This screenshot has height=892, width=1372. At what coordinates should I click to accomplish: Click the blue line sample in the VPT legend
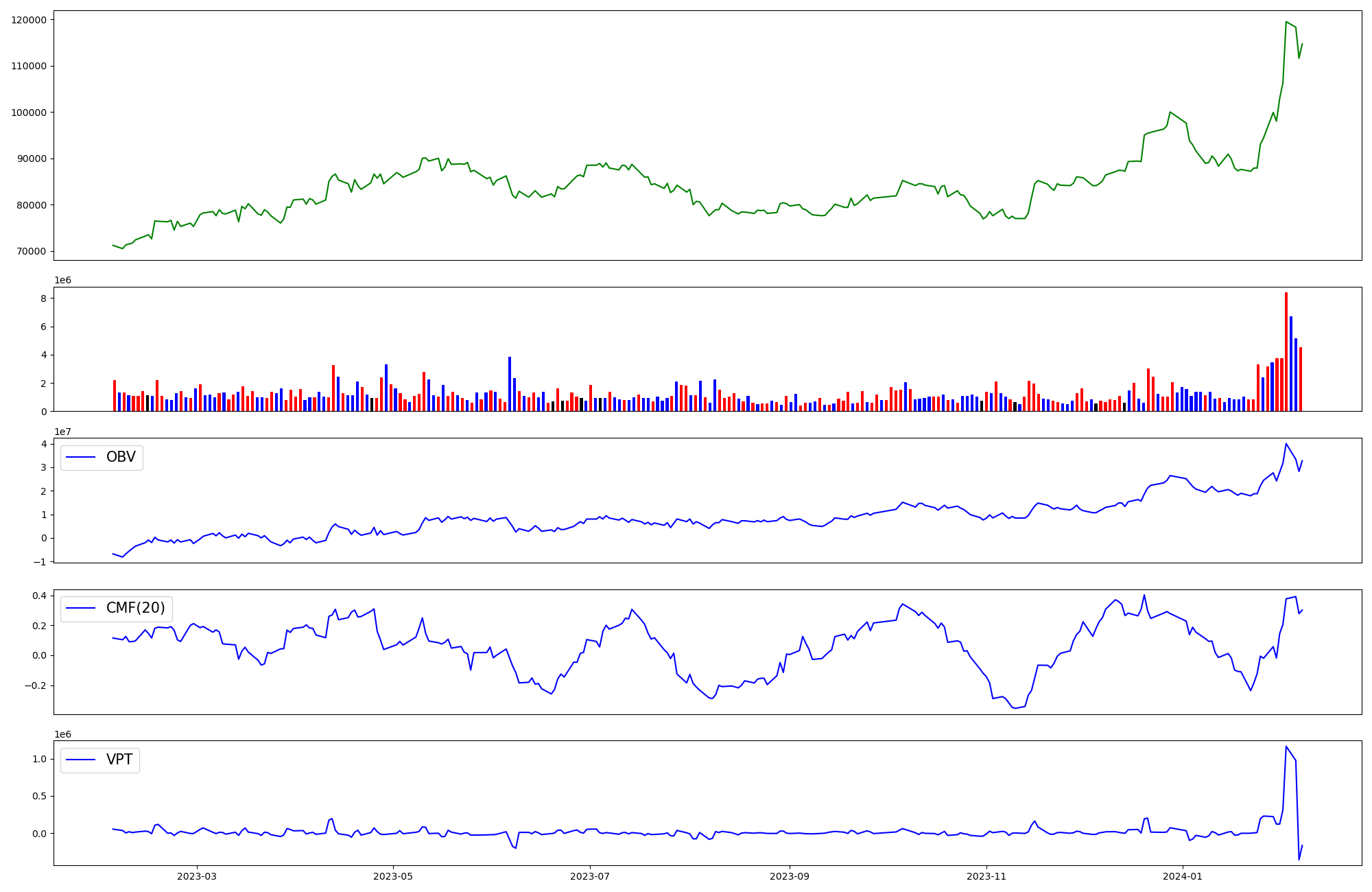82,760
